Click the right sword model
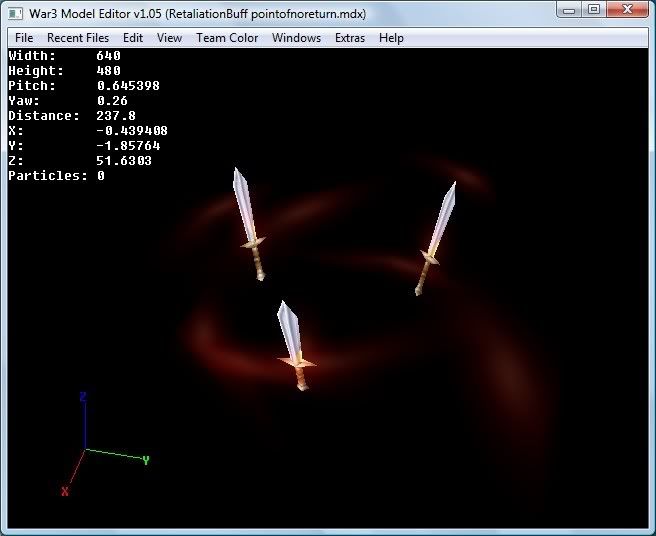Image resolution: width=656 pixels, height=536 pixels. tap(436, 239)
